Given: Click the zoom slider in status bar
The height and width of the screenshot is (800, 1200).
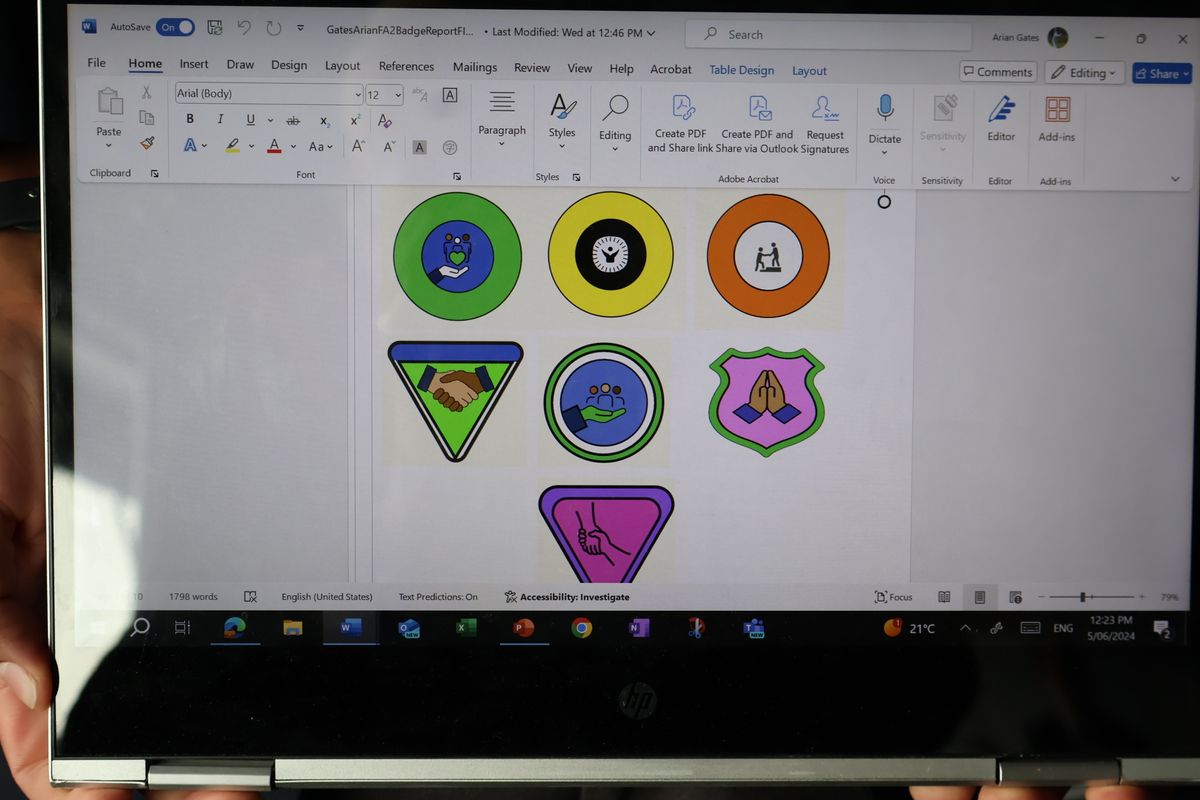Looking at the screenshot, I should tap(1082, 597).
